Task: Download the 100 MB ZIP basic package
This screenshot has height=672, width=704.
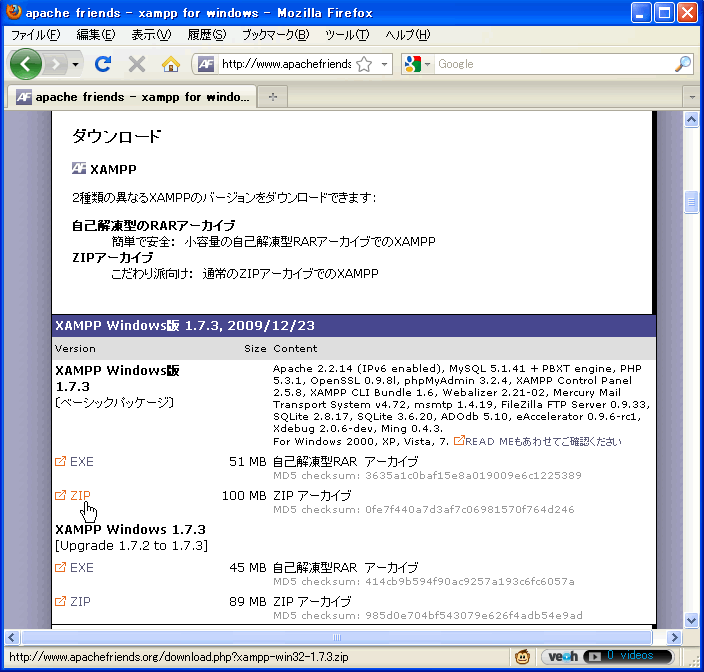Action: tap(80, 496)
